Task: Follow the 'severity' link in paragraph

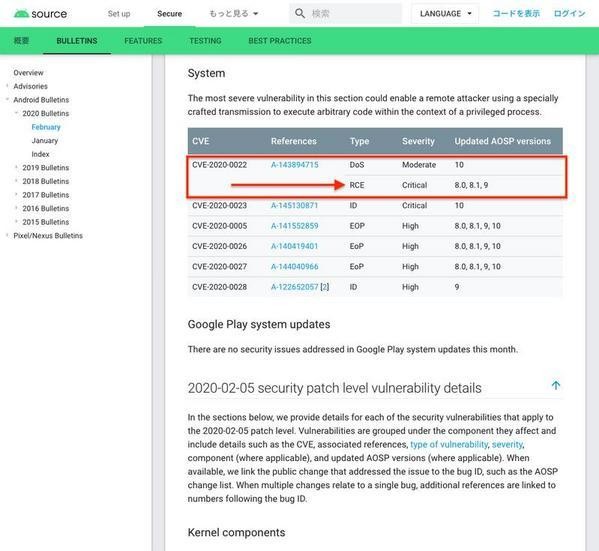Action: point(507,444)
